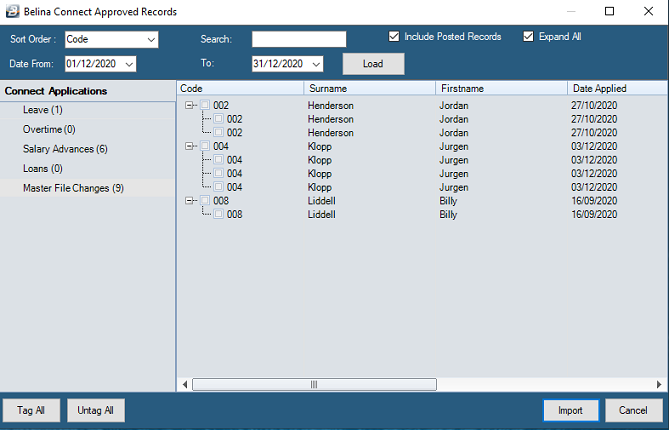669x430 pixels.
Task: Click surname Henderson in parent 002 row
Action: [x=331, y=105]
